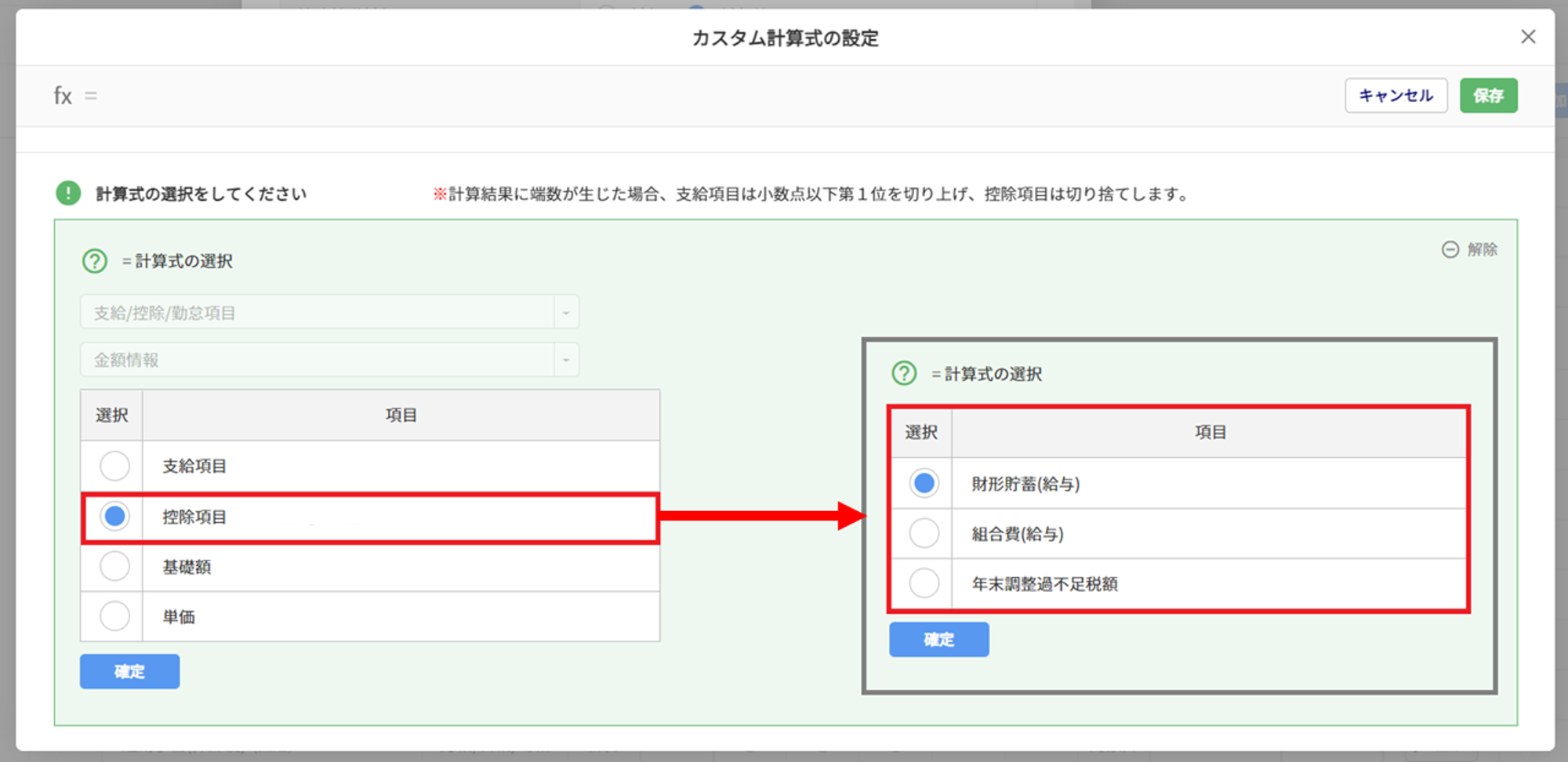The image size is (1568, 762).
Task: Click the 解除 link text
Action: click(1482, 249)
